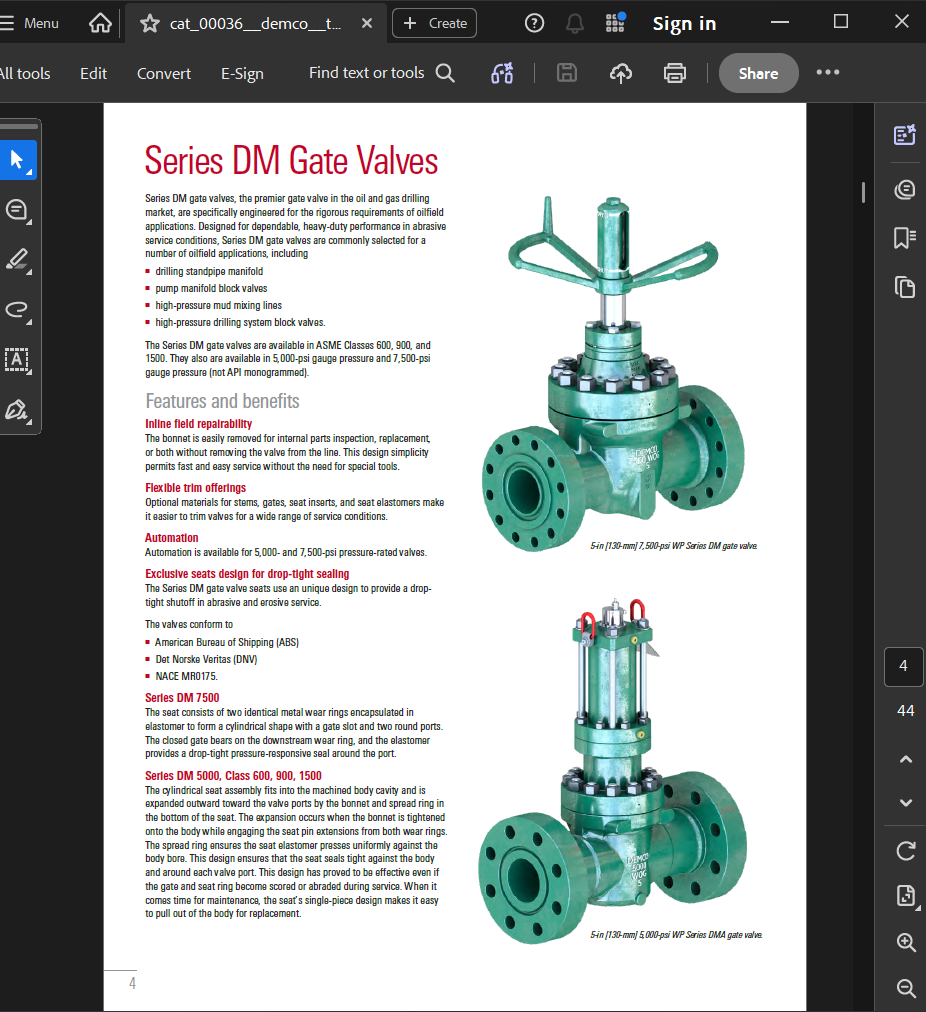
Task: Open the Add comment tool's corner flyout arrow
Action: click(29, 222)
